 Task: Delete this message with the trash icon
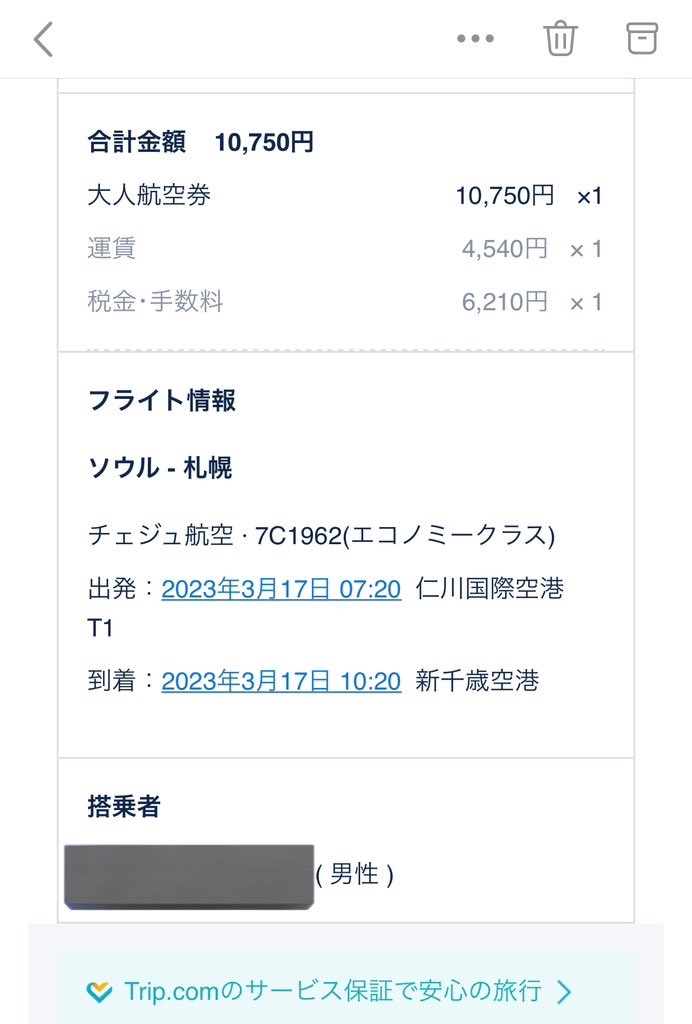coord(560,40)
